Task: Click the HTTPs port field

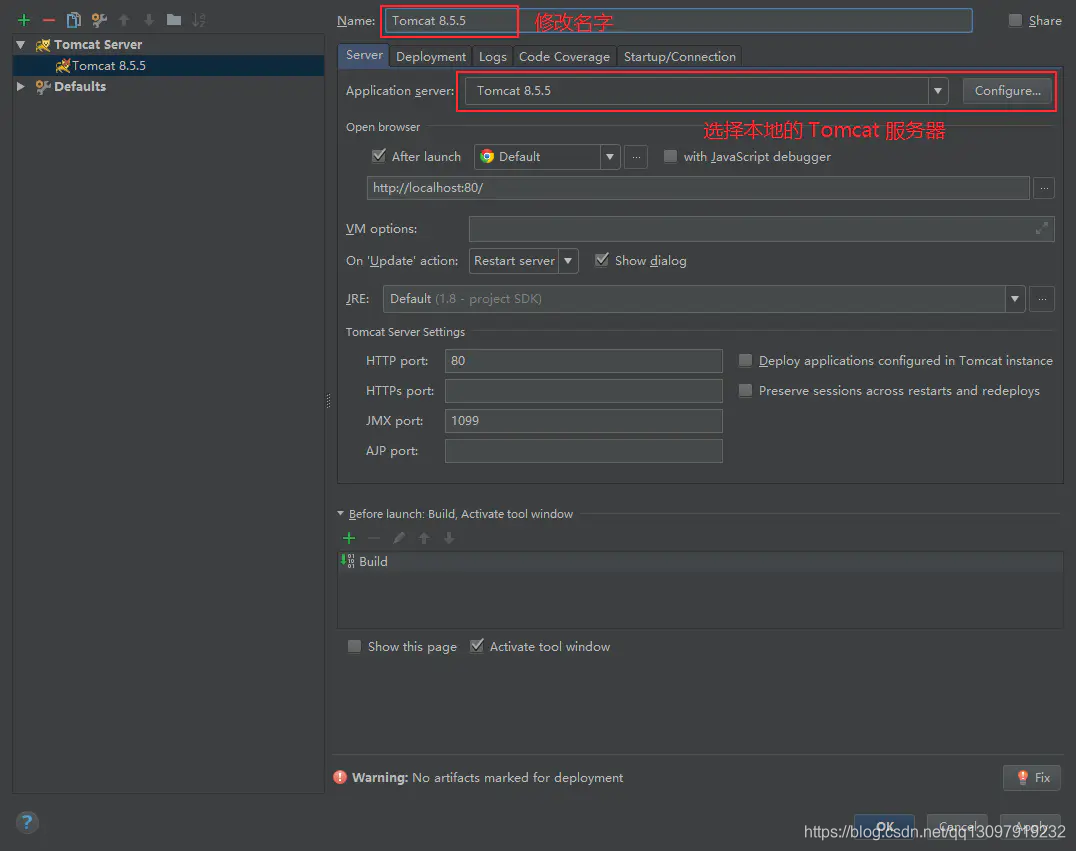Action: 583,390
